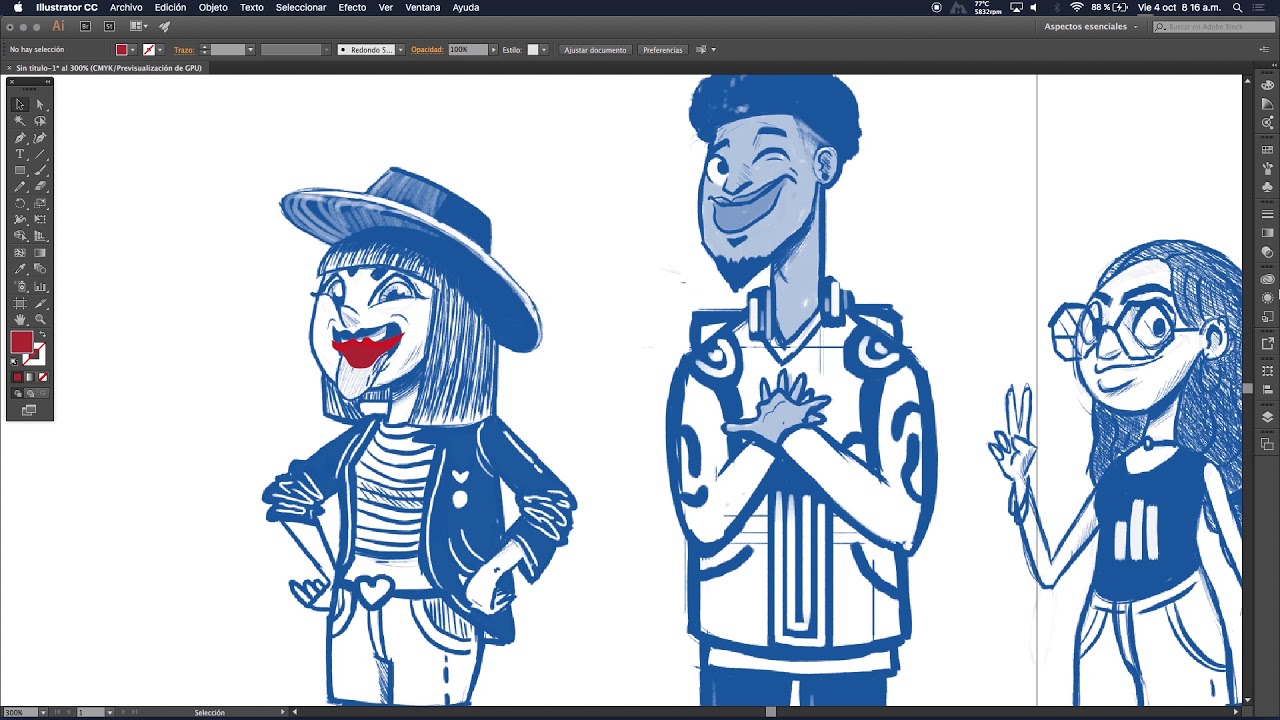Select the Selection tool (black arrow)
This screenshot has width=1280, height=720.
(x=19, y=104)
